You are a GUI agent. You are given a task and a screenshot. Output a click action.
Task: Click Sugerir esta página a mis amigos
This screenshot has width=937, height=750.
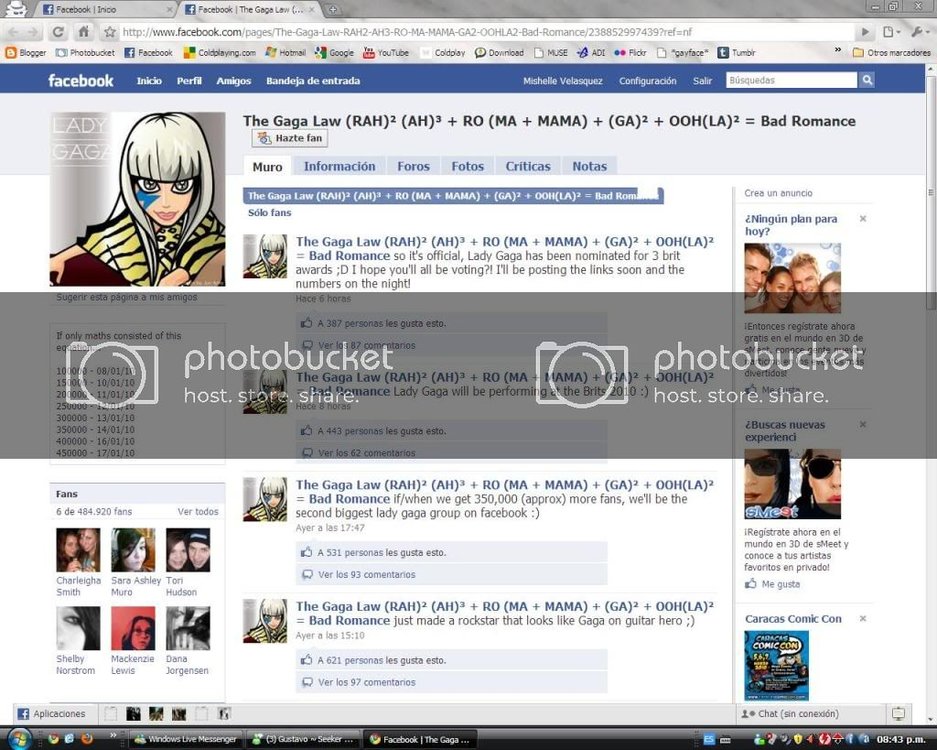click(x=127, y=297)
